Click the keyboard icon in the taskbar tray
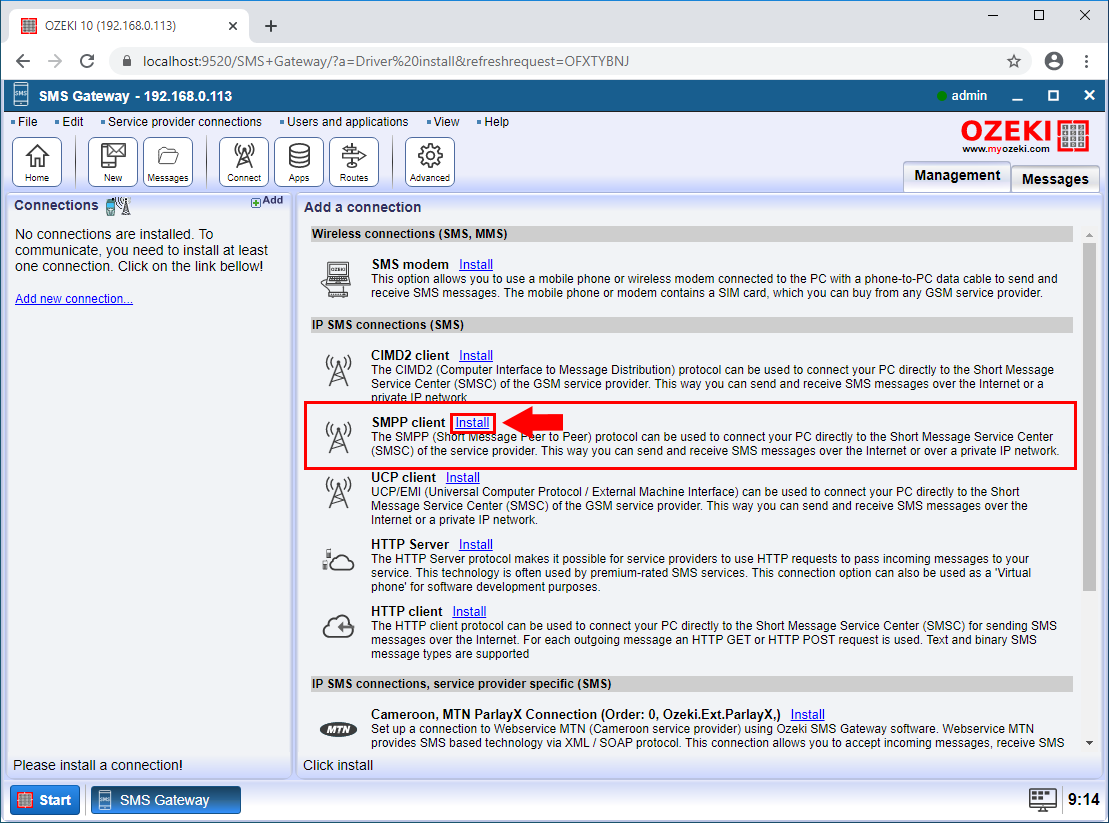Image resolution: width=1109 pixels, height=823 pixels. tap(1043, 799)
